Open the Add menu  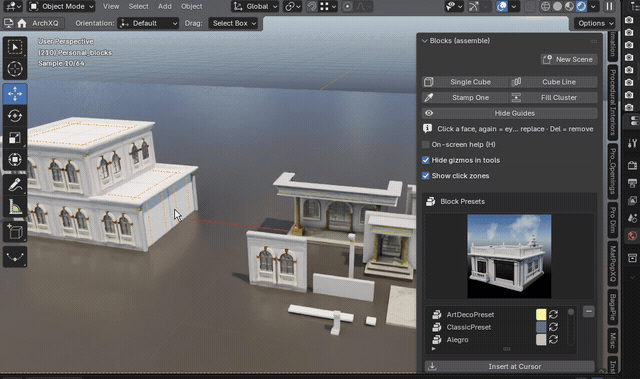165,7
